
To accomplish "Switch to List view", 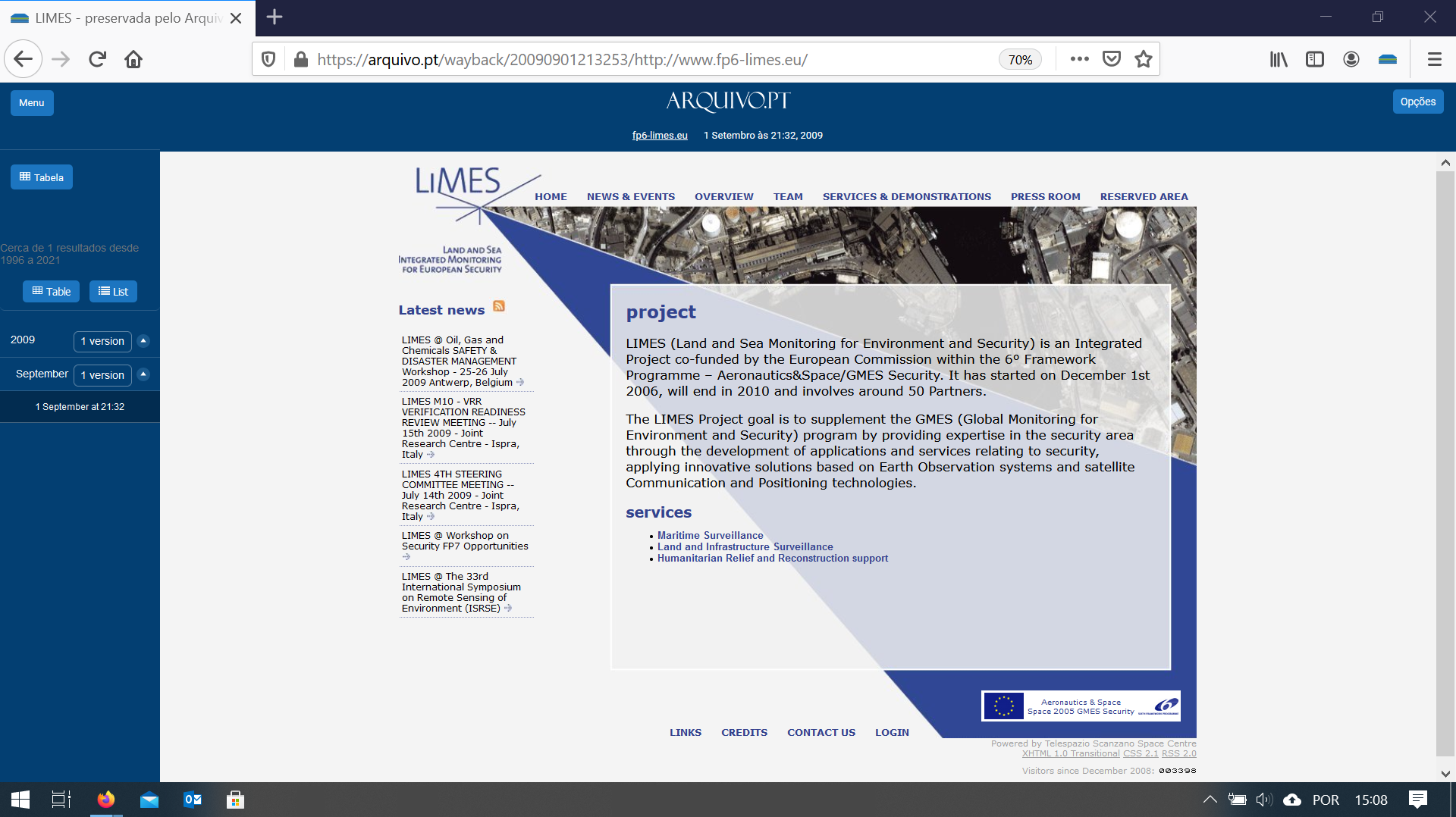I will point(113,291).
